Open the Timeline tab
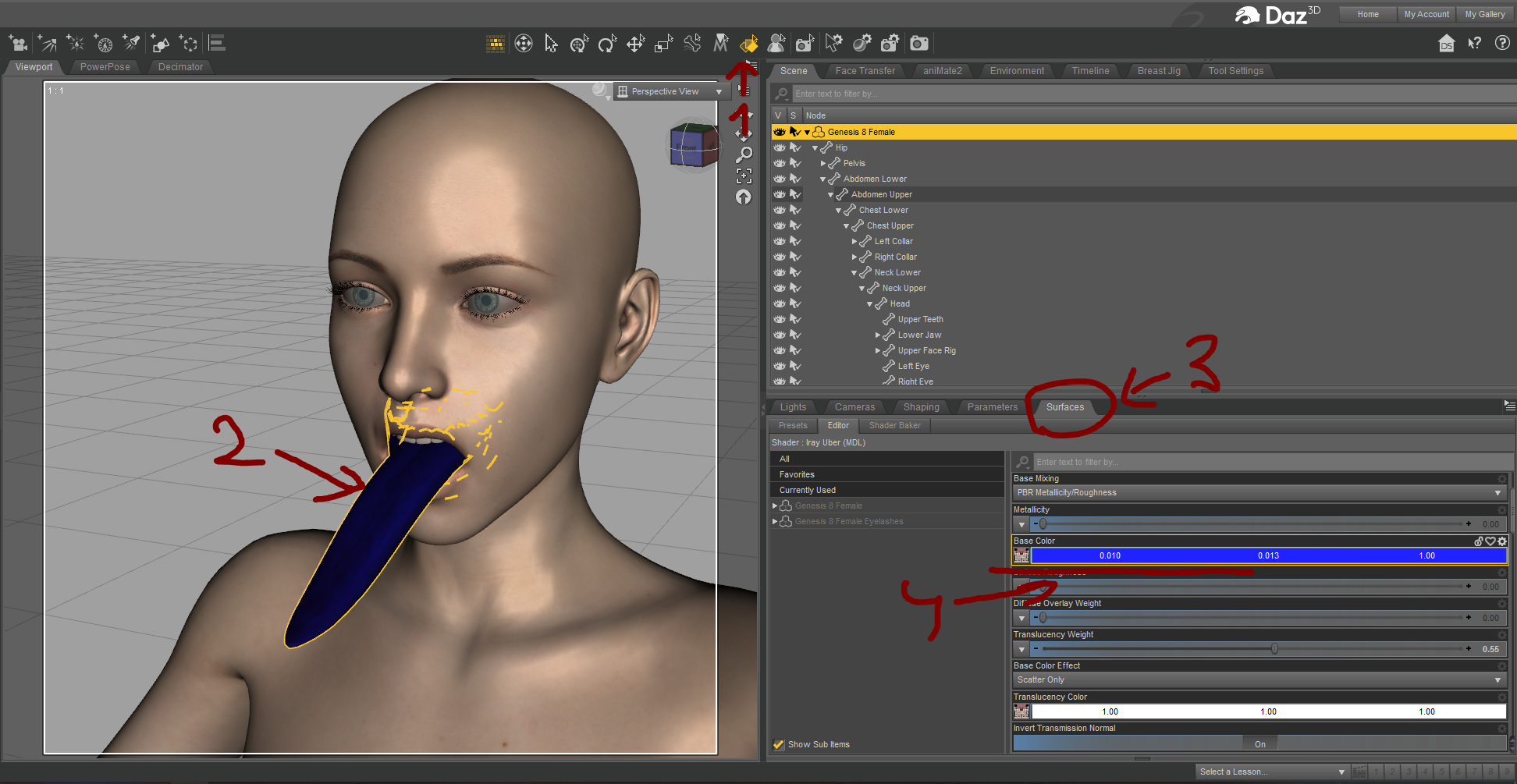Screen dimensions: 1517x784 click(1090, 71)
